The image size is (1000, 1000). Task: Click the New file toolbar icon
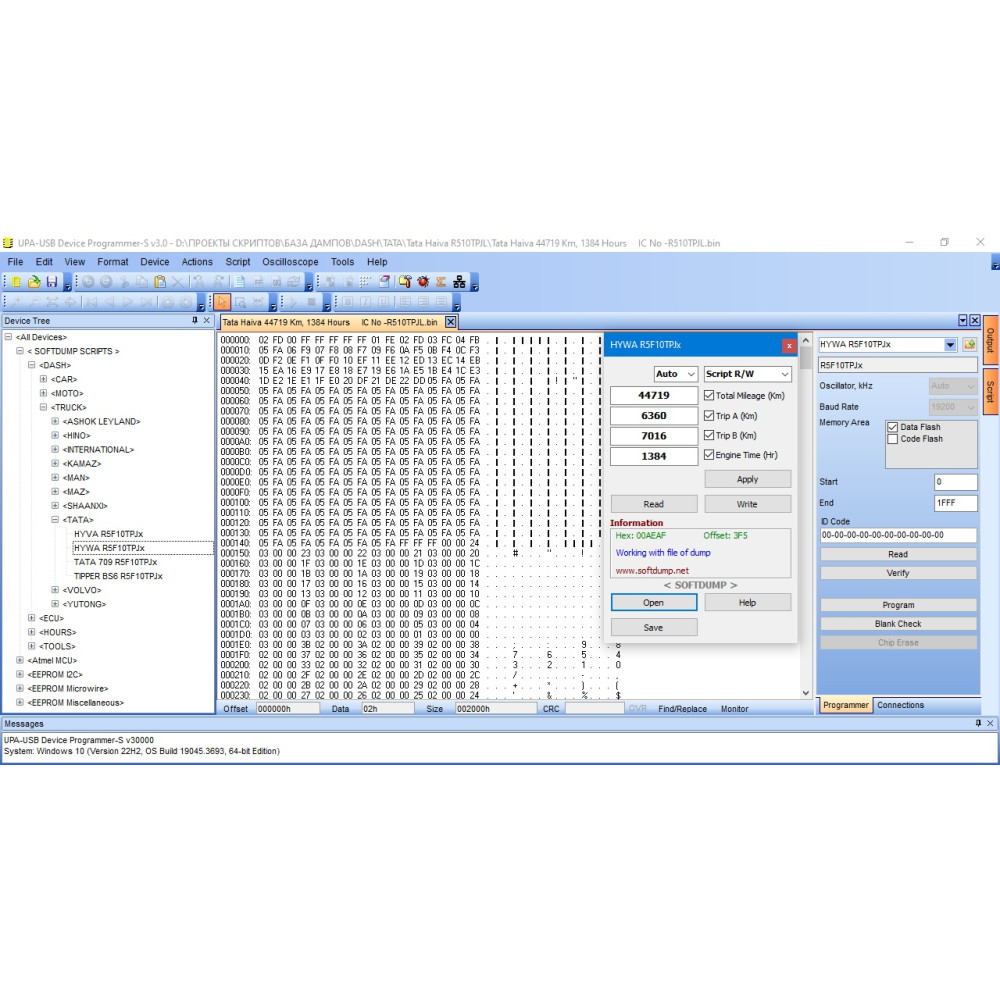16,281
